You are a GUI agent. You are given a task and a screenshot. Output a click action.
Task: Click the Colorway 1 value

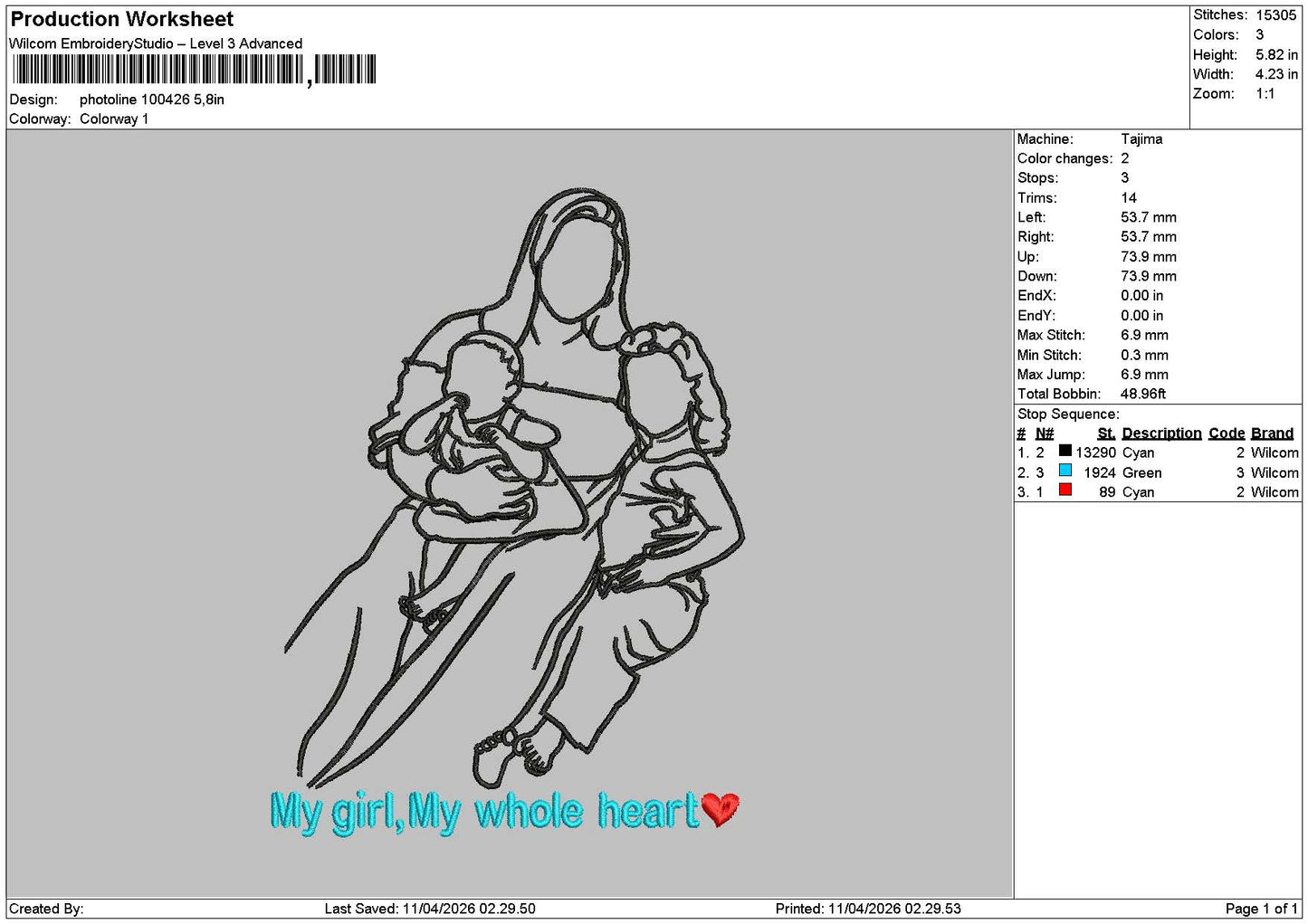[x=114, y=119]
